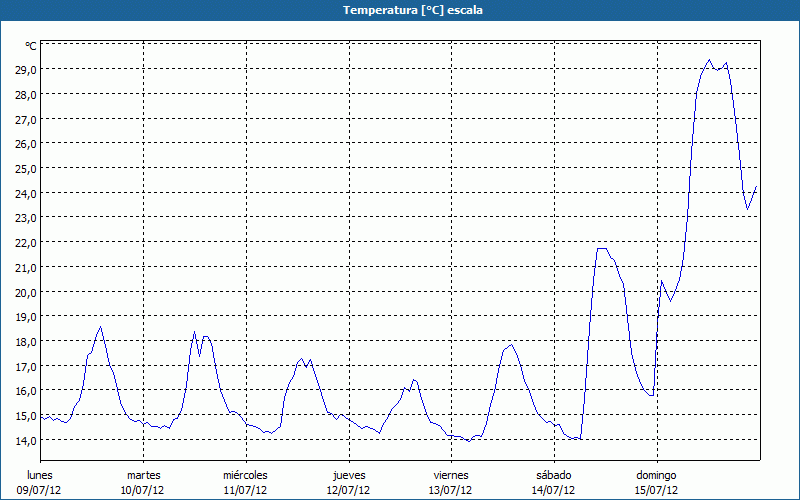This screenshot has height=500, width=800.
Task: Select the 17,0 y-axis label
Action: click(26, 366)
